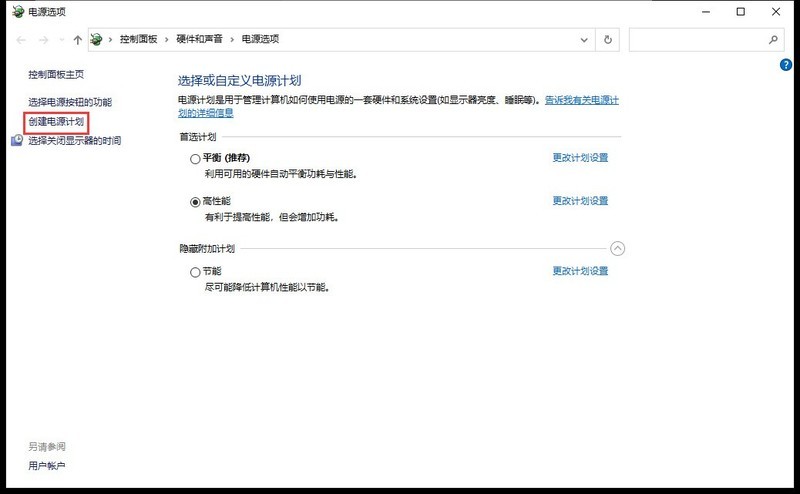Click the 电源选项 title bar icon
Viewport: 800px width, 494px height.
pos(18,11)
